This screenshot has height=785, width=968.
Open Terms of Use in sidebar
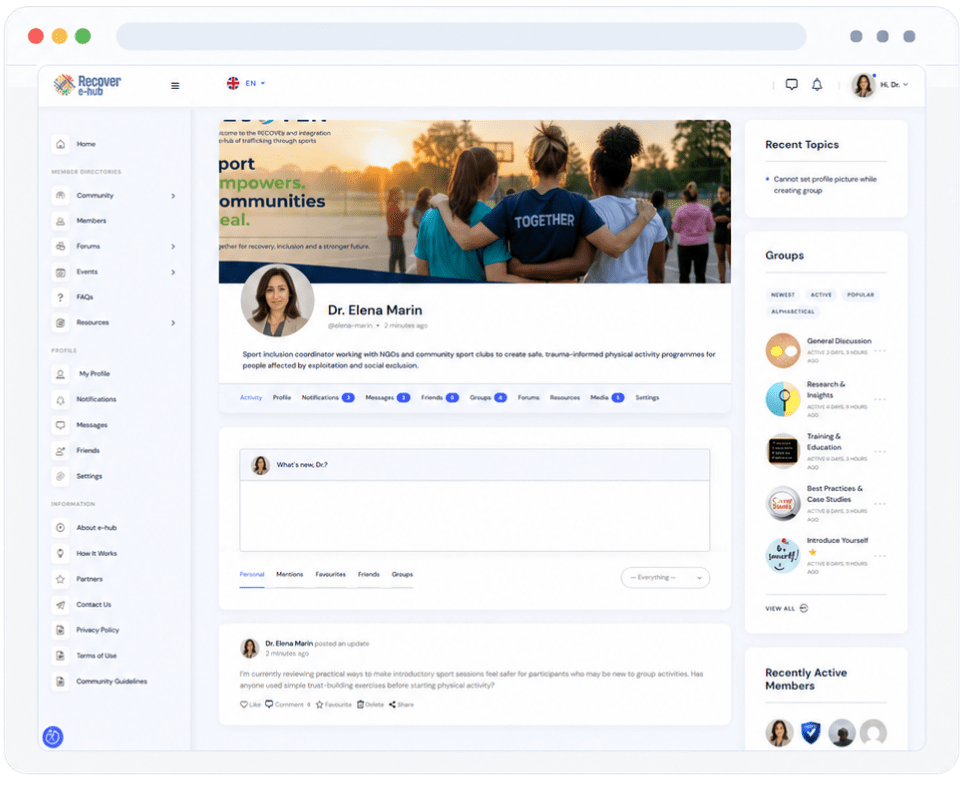coord(96,657)
